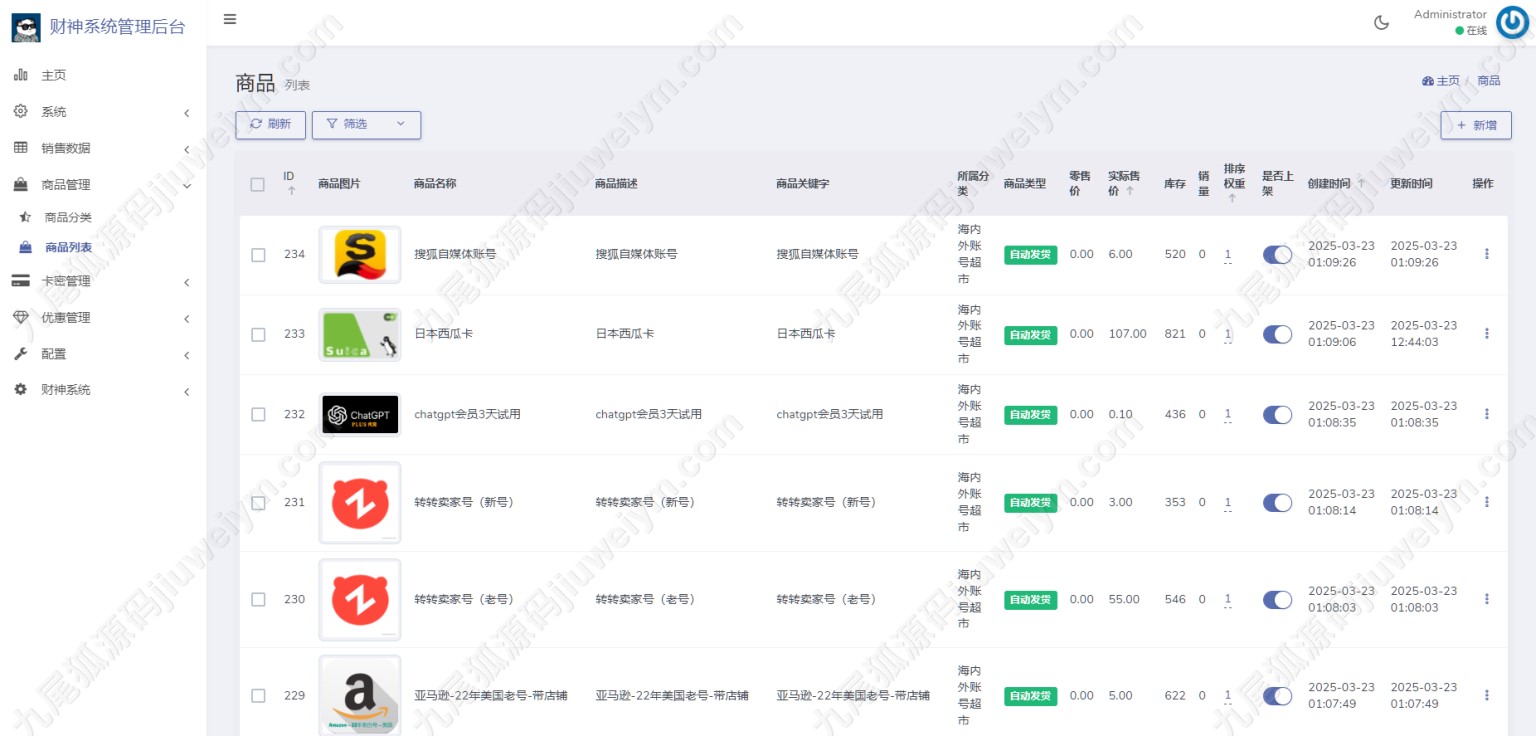Click the 刷新 refresh button
Screen dimensions: 1536x736
[270, 124]
